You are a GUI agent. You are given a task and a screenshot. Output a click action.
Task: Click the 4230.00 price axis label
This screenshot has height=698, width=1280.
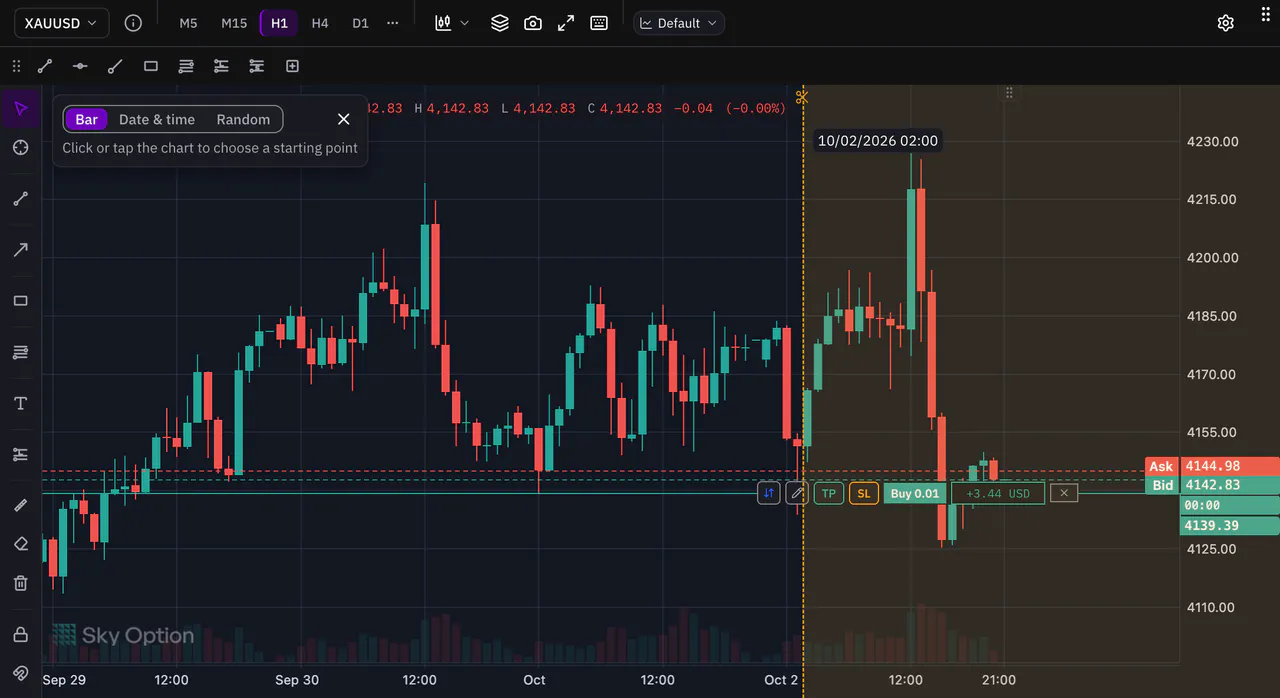1212,141
